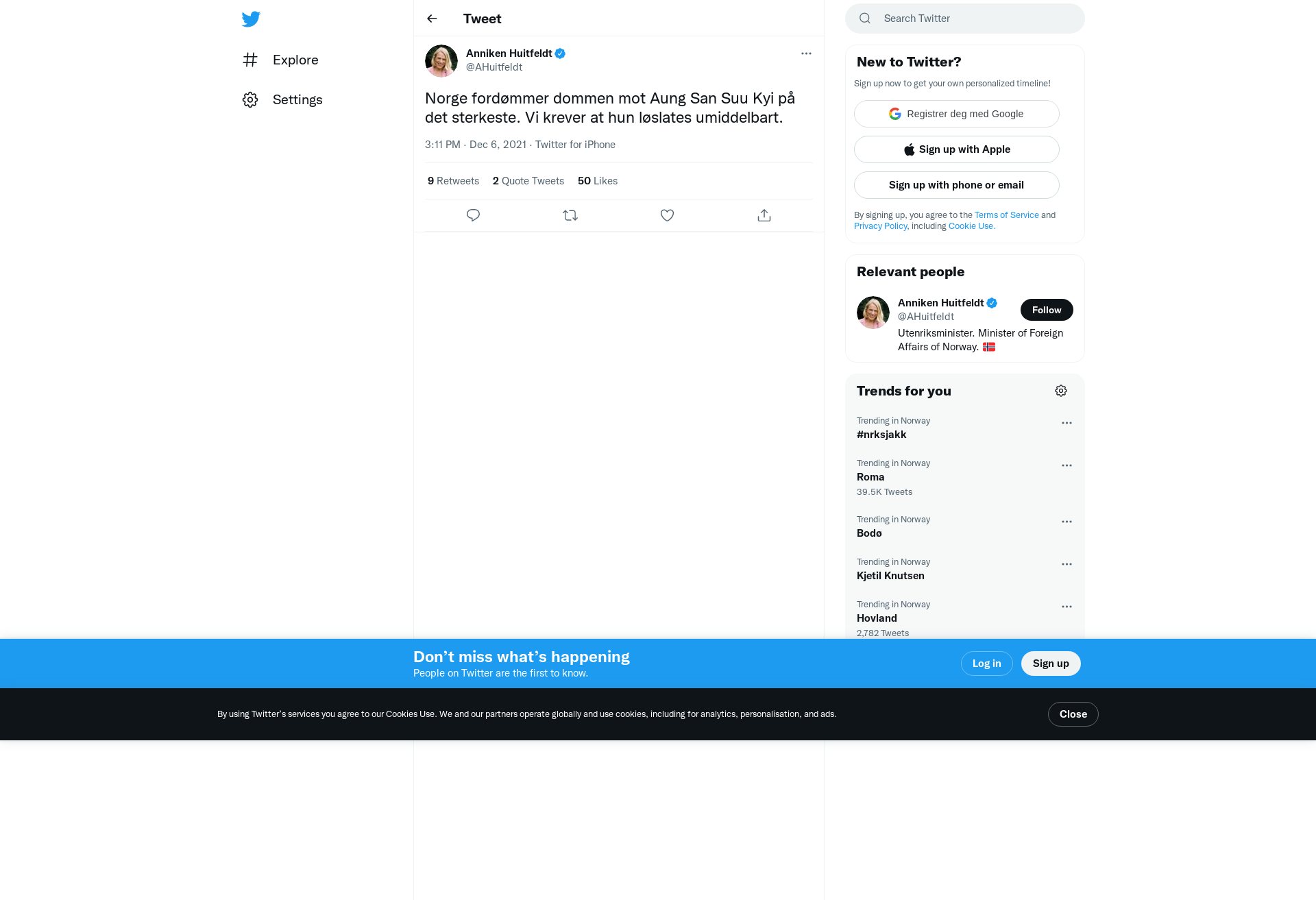The image size is (1316, 900).
Task: Like the tweet with the heart icon
Action: 667,215
